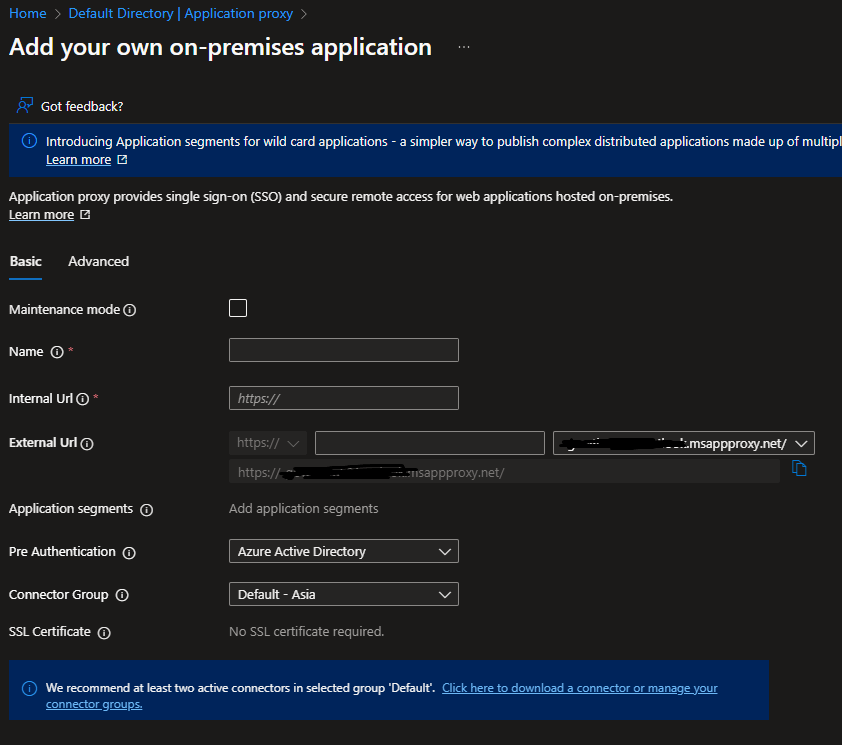Open the Connector Group selector showing Default - Asia

point(343,594)
